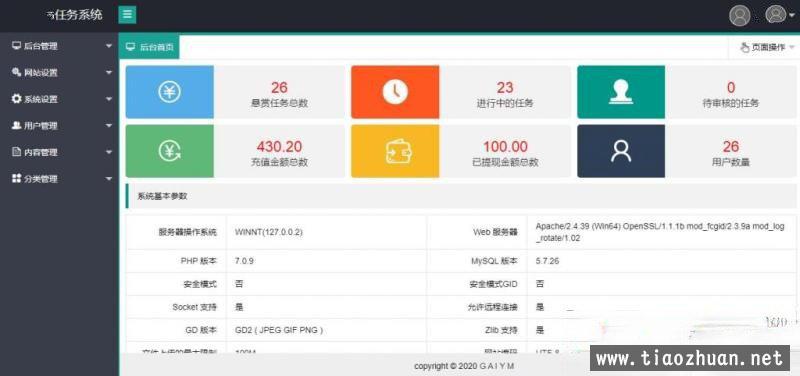Click the 用户数量 label

tap(731, 162)
